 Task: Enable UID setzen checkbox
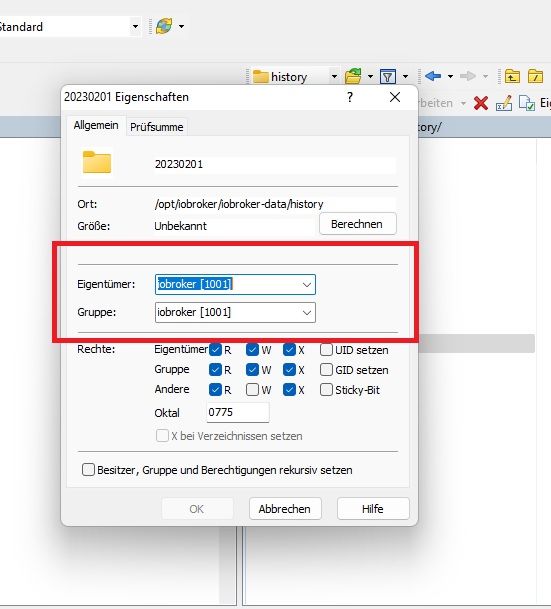click(x=326, y=350)
